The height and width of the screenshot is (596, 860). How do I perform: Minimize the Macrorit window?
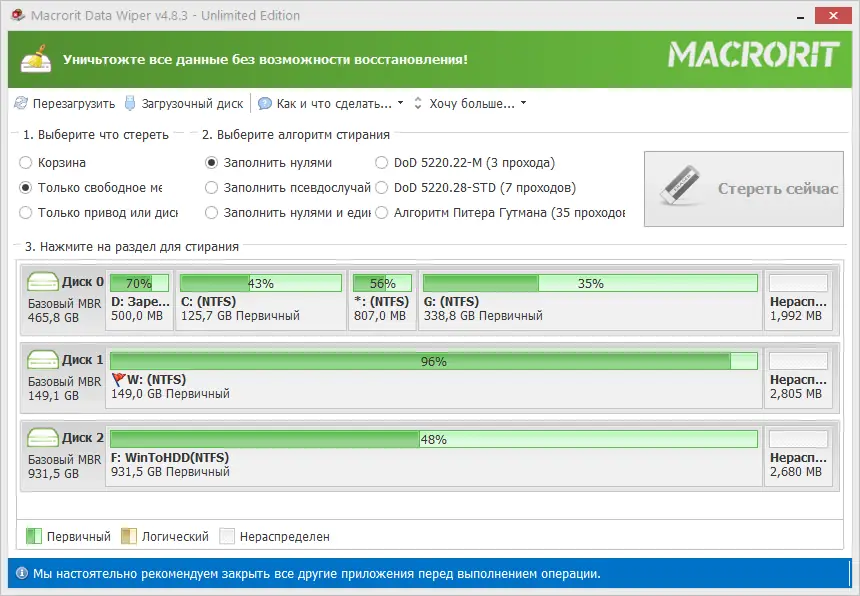(800, 16)
